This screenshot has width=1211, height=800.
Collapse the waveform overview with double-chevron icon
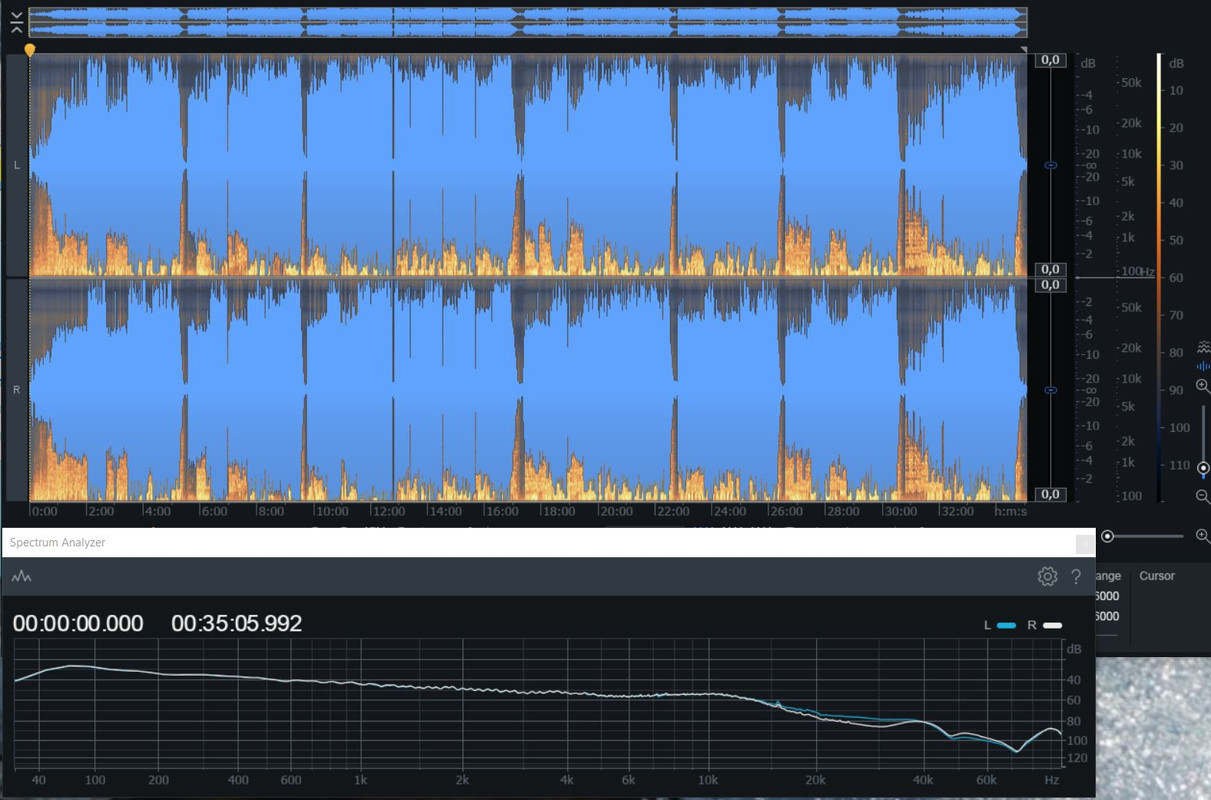click(x=17, y=23)
